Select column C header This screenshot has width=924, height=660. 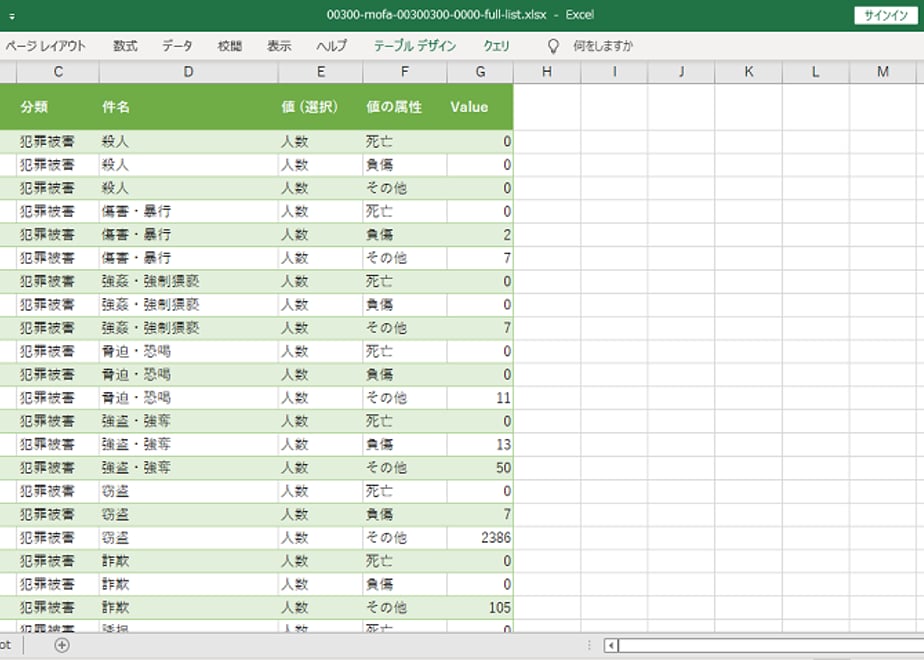click(58, 72)
